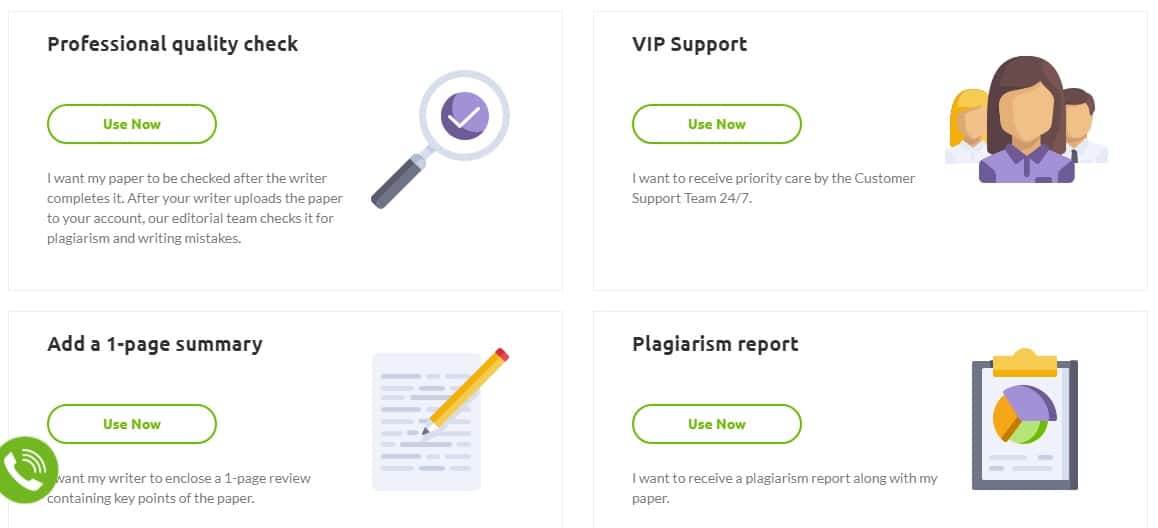Click the VIP Support people illustration

click(1027, 120)
